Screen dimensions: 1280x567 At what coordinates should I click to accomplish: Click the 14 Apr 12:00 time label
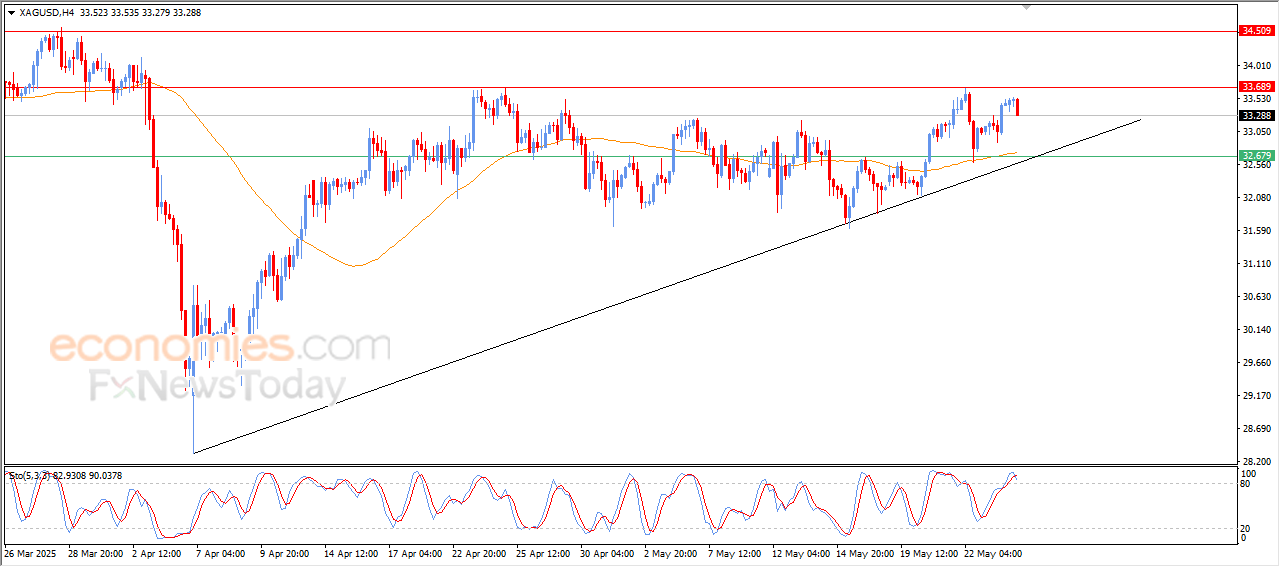(x=352, y=553)
